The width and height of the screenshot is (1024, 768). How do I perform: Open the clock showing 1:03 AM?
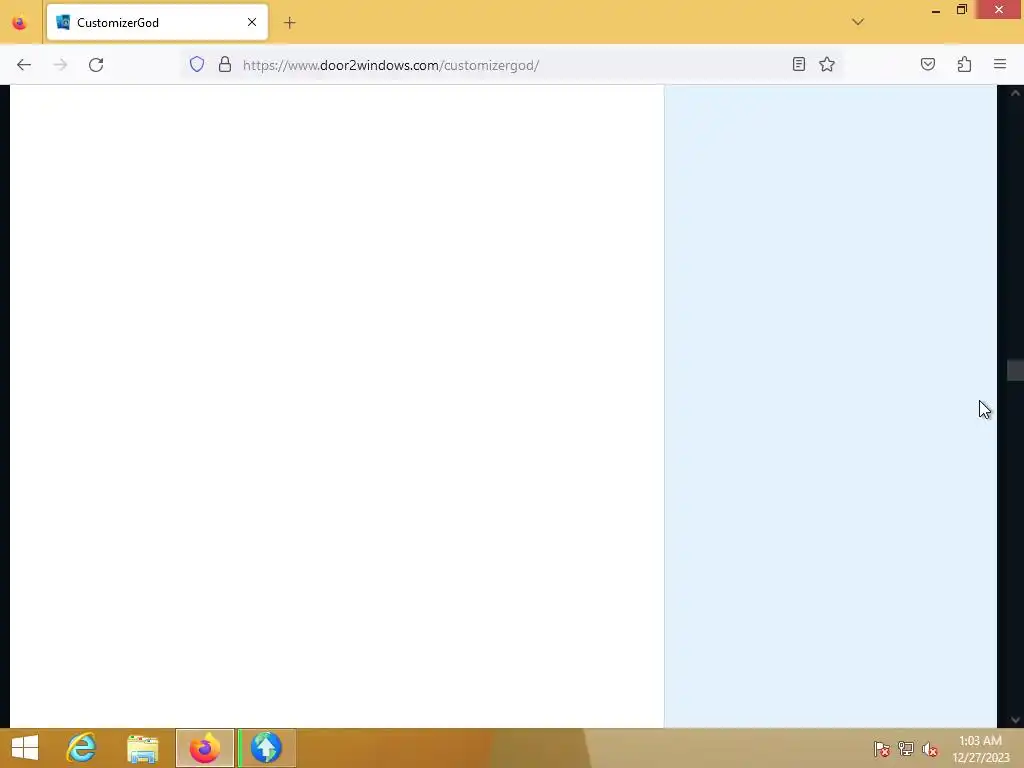981,749
